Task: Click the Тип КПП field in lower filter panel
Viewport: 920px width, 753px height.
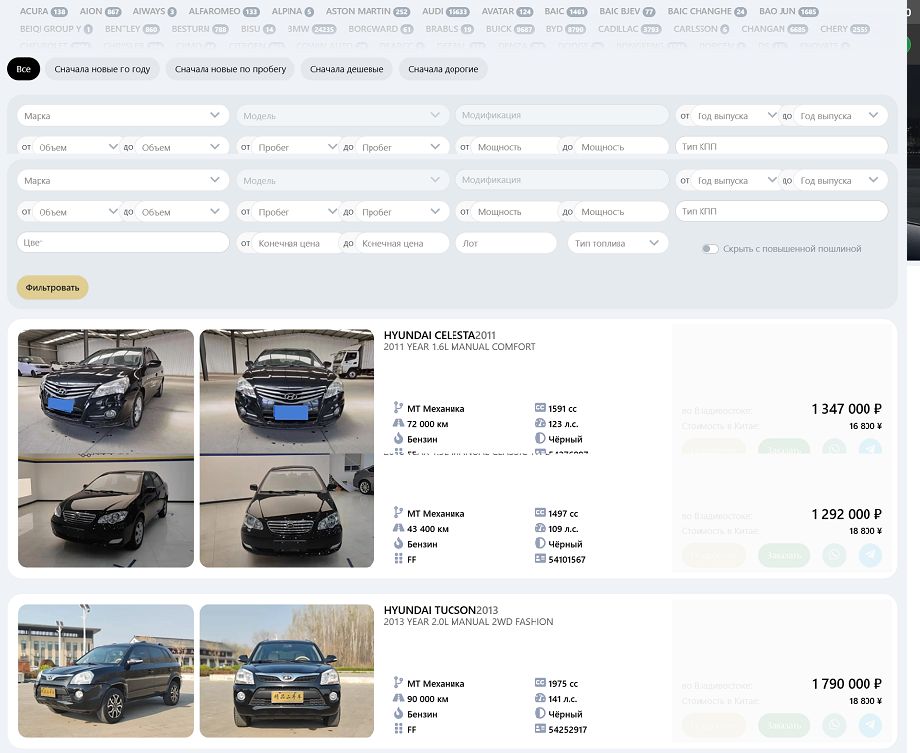Action: click(781, 211)
